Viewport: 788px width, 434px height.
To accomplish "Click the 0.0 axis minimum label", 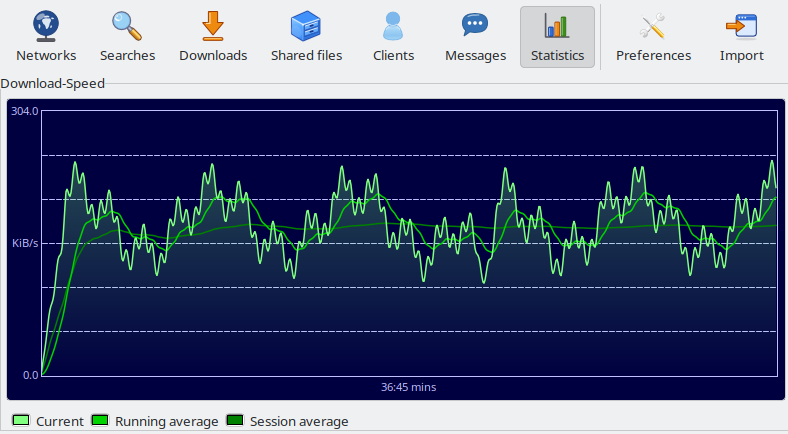I will [x=31, y=375].
